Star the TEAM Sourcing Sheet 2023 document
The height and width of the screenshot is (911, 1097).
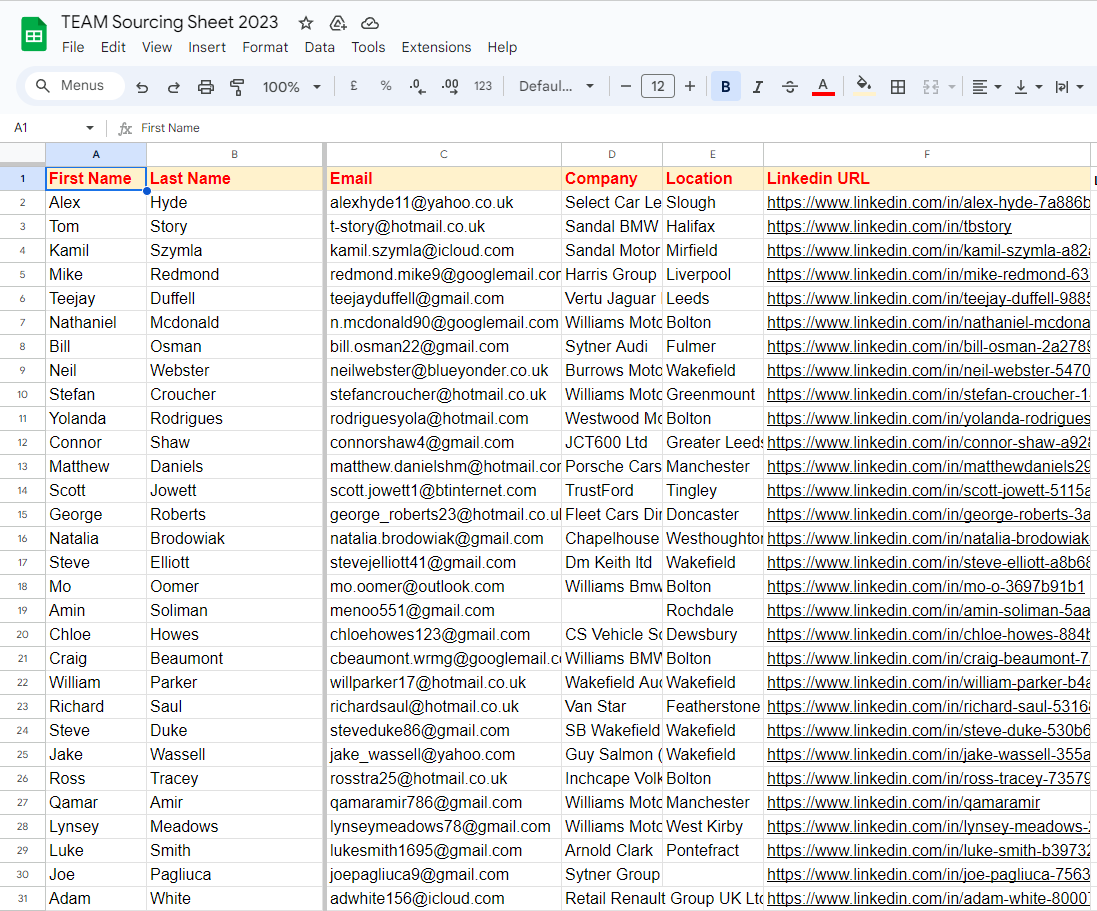pyautogui.click(x=306, y=23)
